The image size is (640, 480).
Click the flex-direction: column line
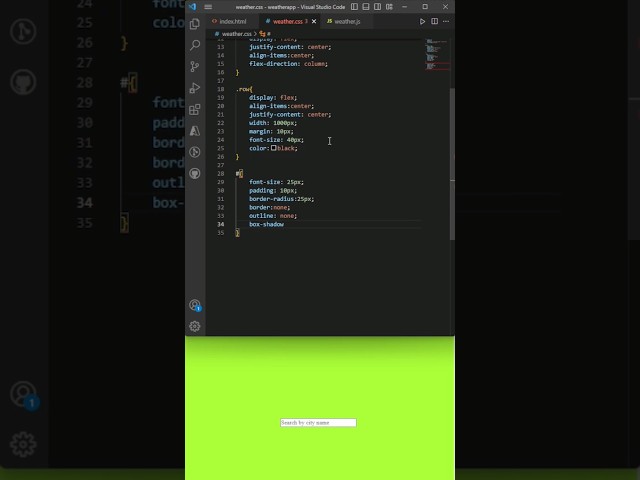(x=288, y=64)
